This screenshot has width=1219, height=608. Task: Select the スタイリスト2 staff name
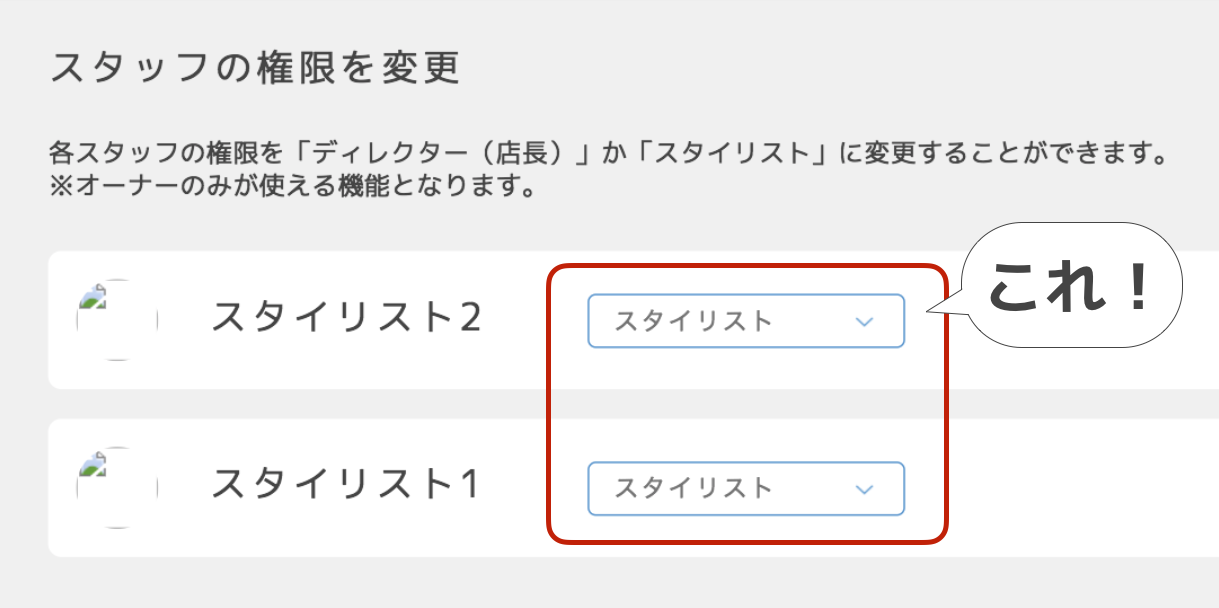(x=346, y=318)
